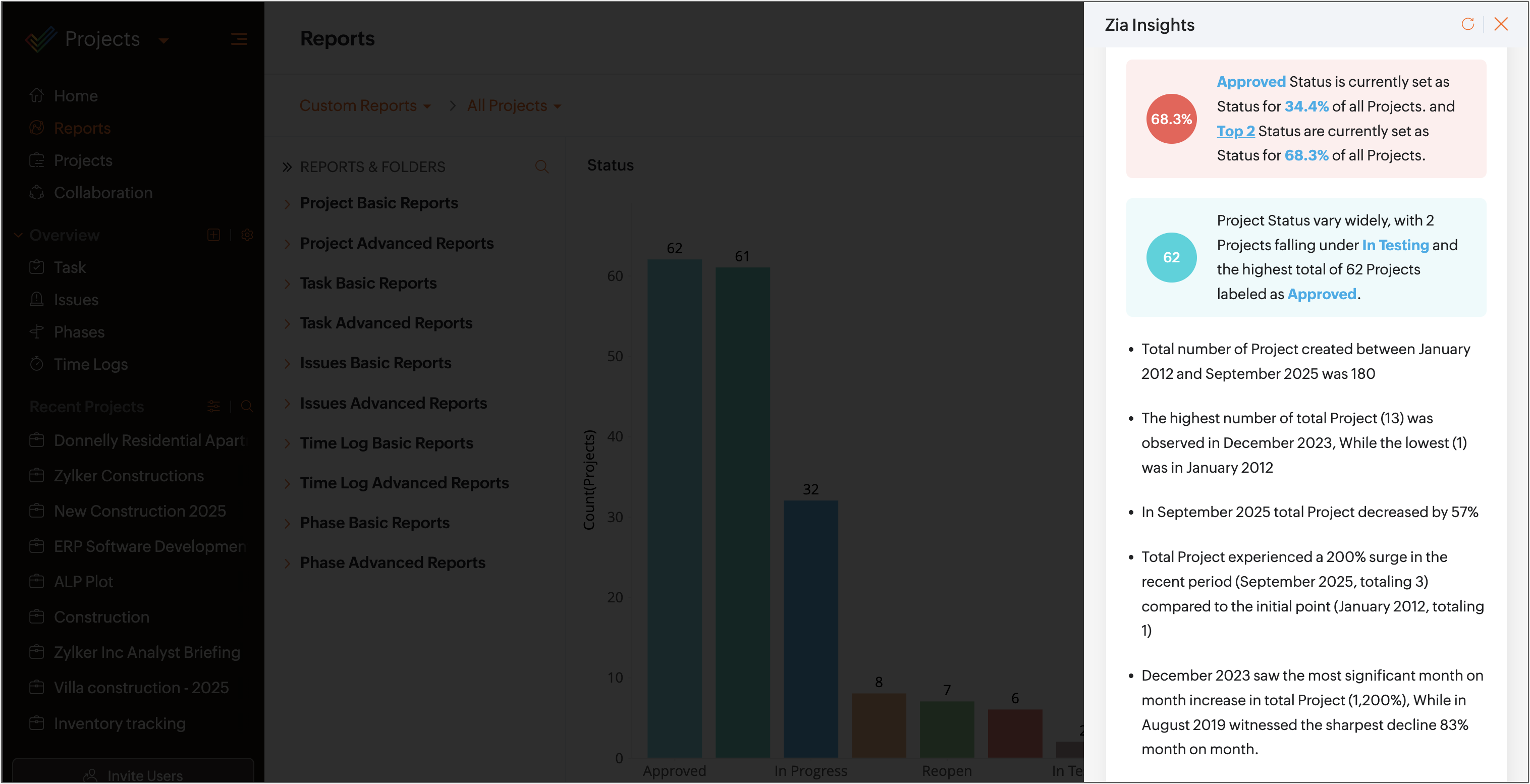This screenshot has height=784, width=1530.
Task: Click the sidebar hamburger menu icon
Action: point(239,39)
